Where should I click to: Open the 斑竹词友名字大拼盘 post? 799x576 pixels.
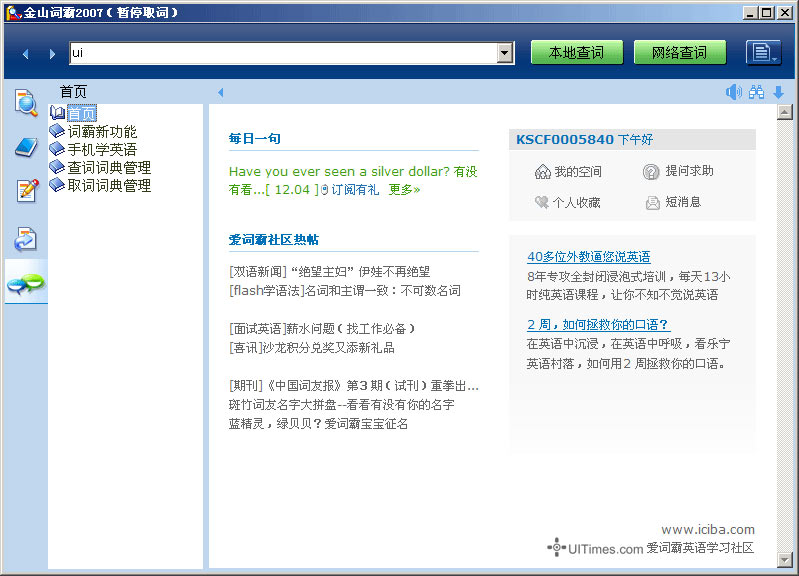coord(341,405)
